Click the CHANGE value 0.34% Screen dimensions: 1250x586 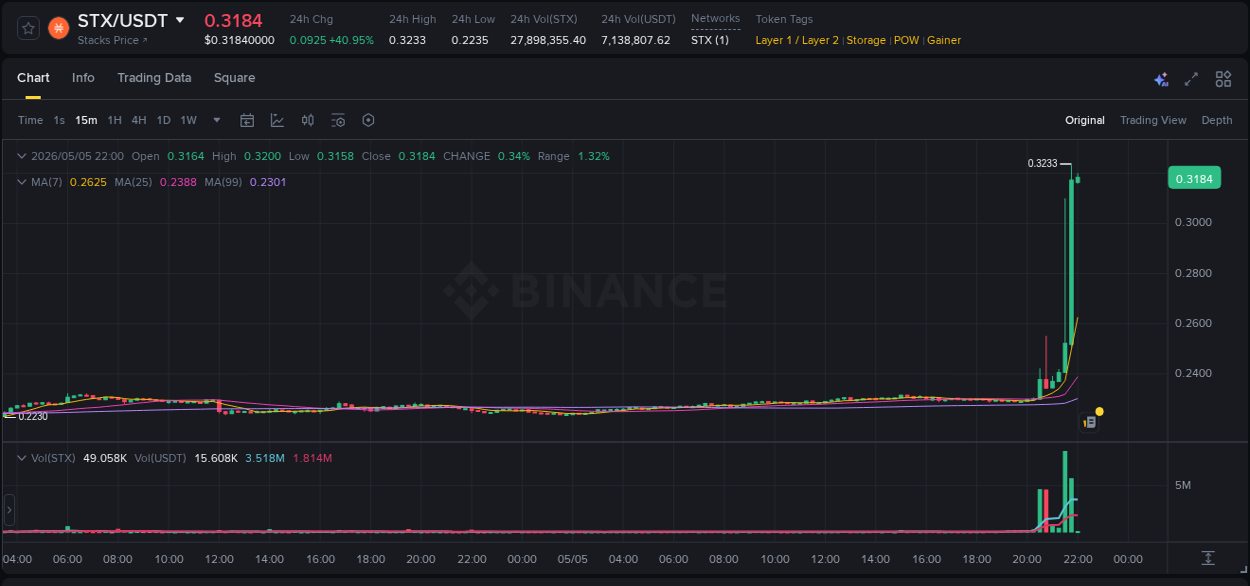click(513, 156)
